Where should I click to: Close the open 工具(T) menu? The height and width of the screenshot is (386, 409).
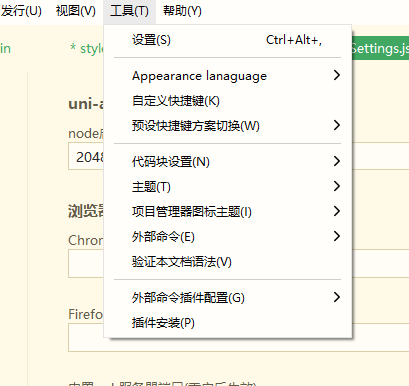point(129,11)
